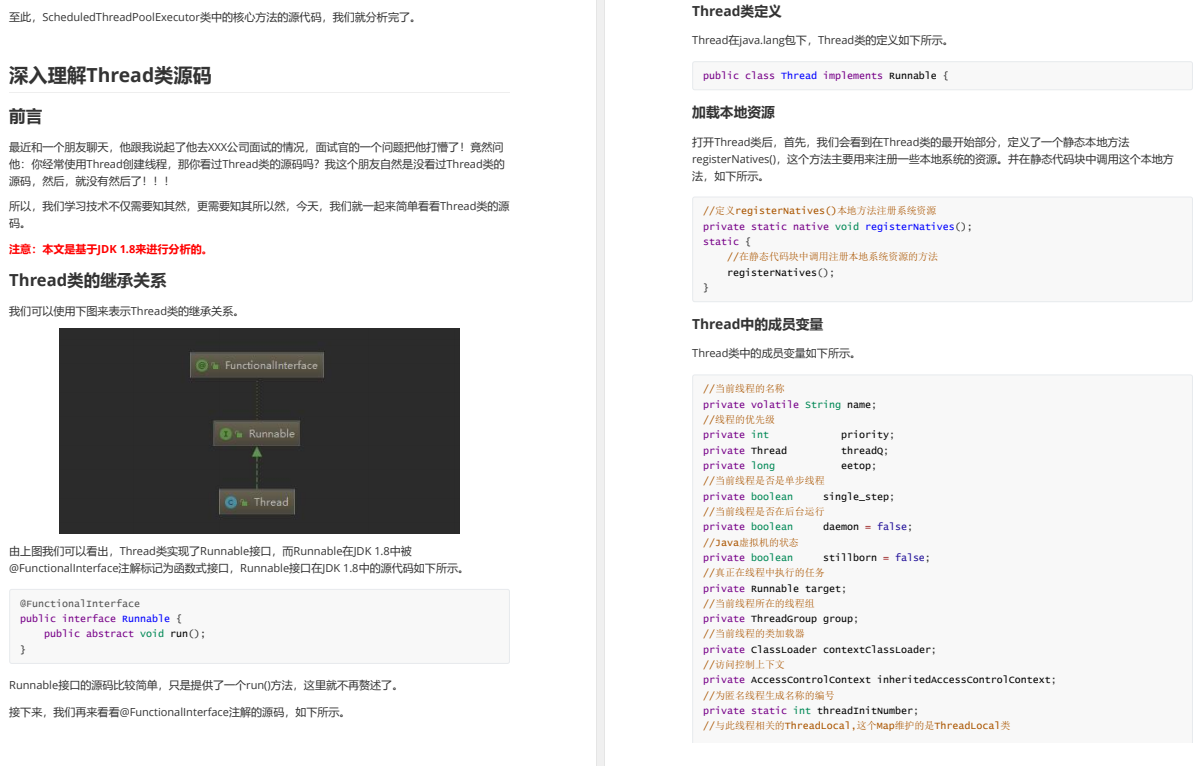Click the red note about JDK 1.8
Viewport: 1200px width, 766px height.
tap(108, 249)
